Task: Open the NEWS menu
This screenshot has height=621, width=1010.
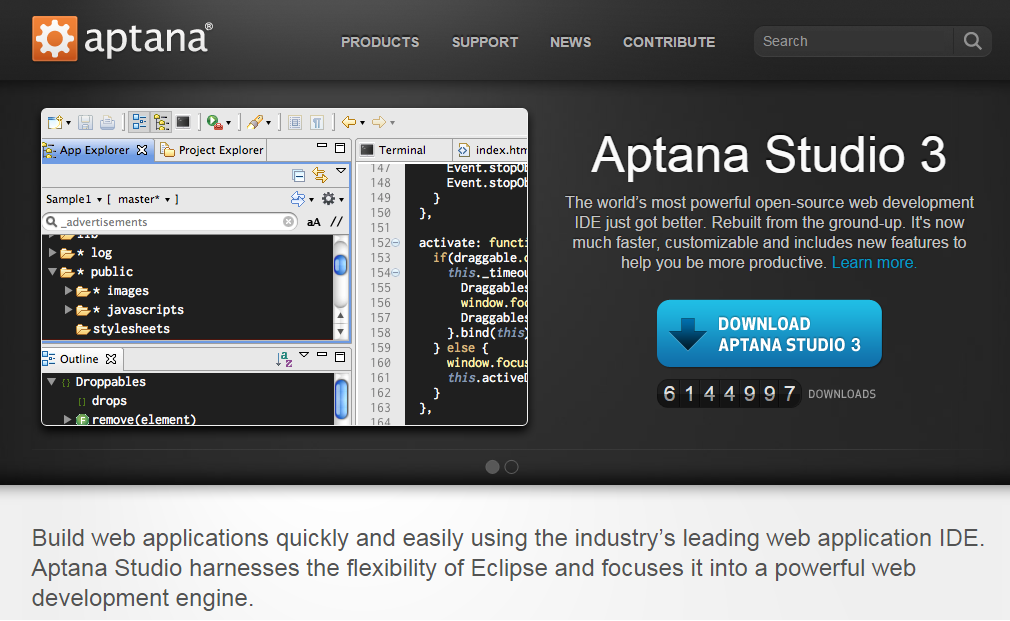Action: tap(571, 42)
